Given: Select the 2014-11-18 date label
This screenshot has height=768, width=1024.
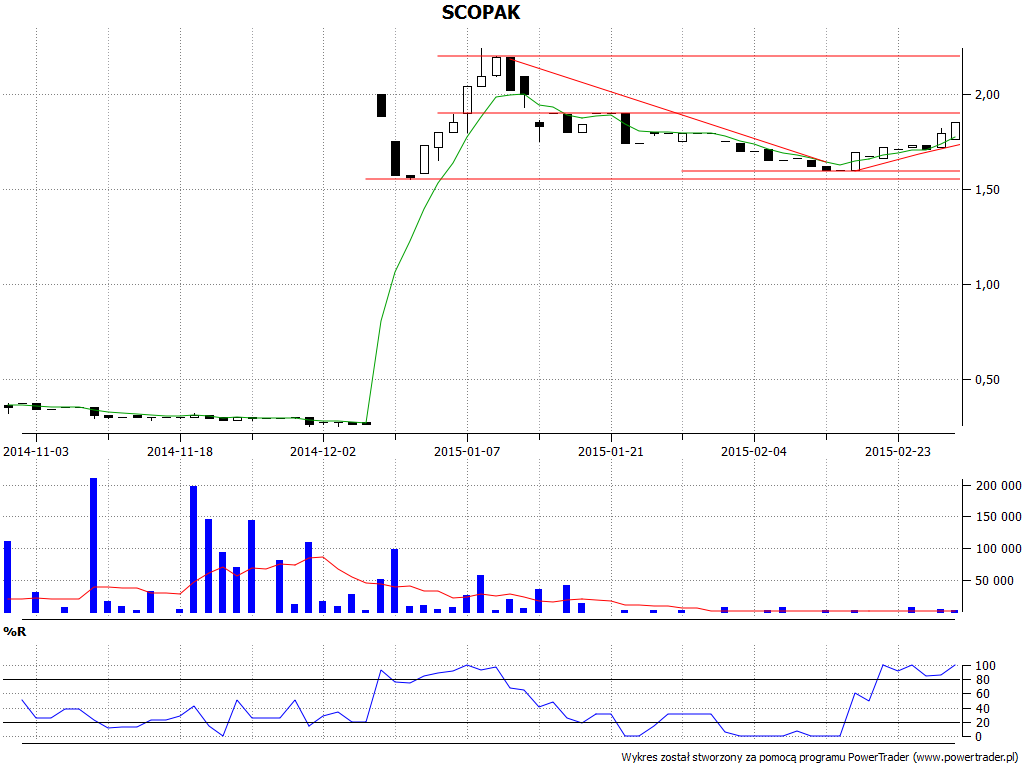Looking at the screenshot, I should point(180,451).
